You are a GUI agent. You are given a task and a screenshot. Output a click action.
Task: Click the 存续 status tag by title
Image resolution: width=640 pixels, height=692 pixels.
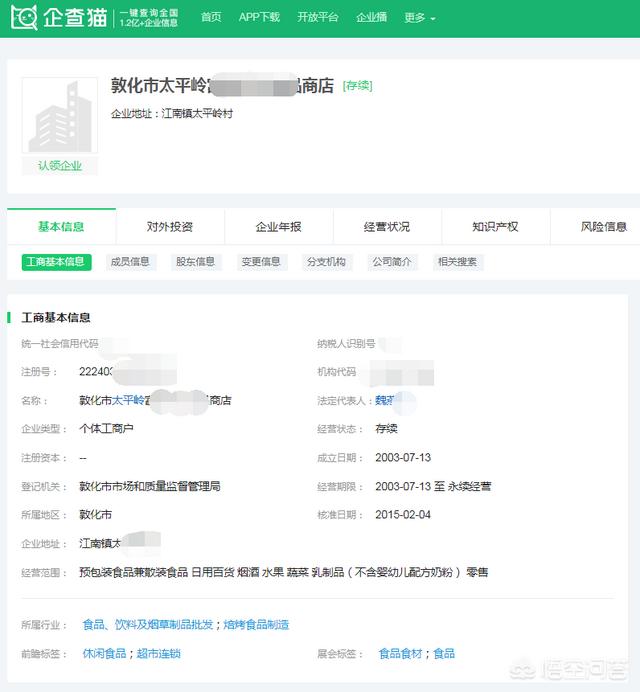click(358, 86)
